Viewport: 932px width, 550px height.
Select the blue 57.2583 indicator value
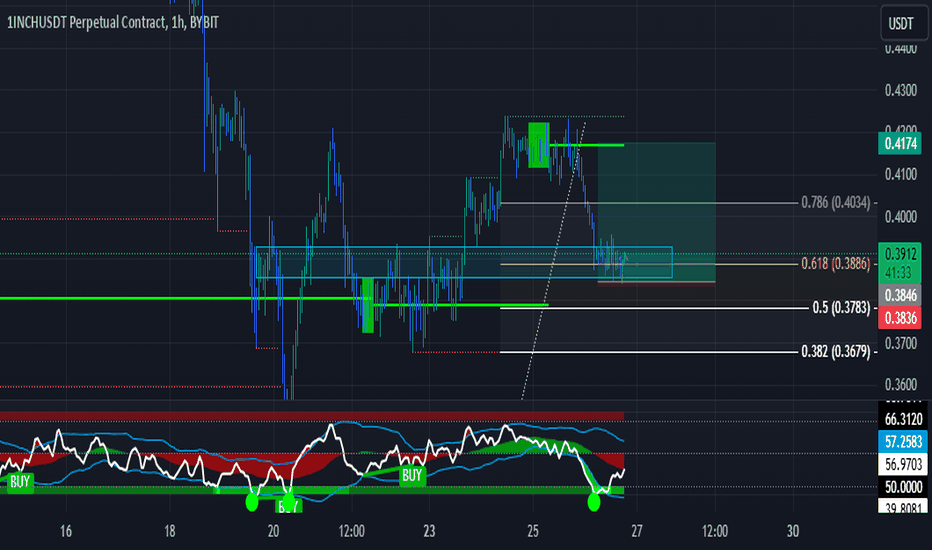point(903,442)
